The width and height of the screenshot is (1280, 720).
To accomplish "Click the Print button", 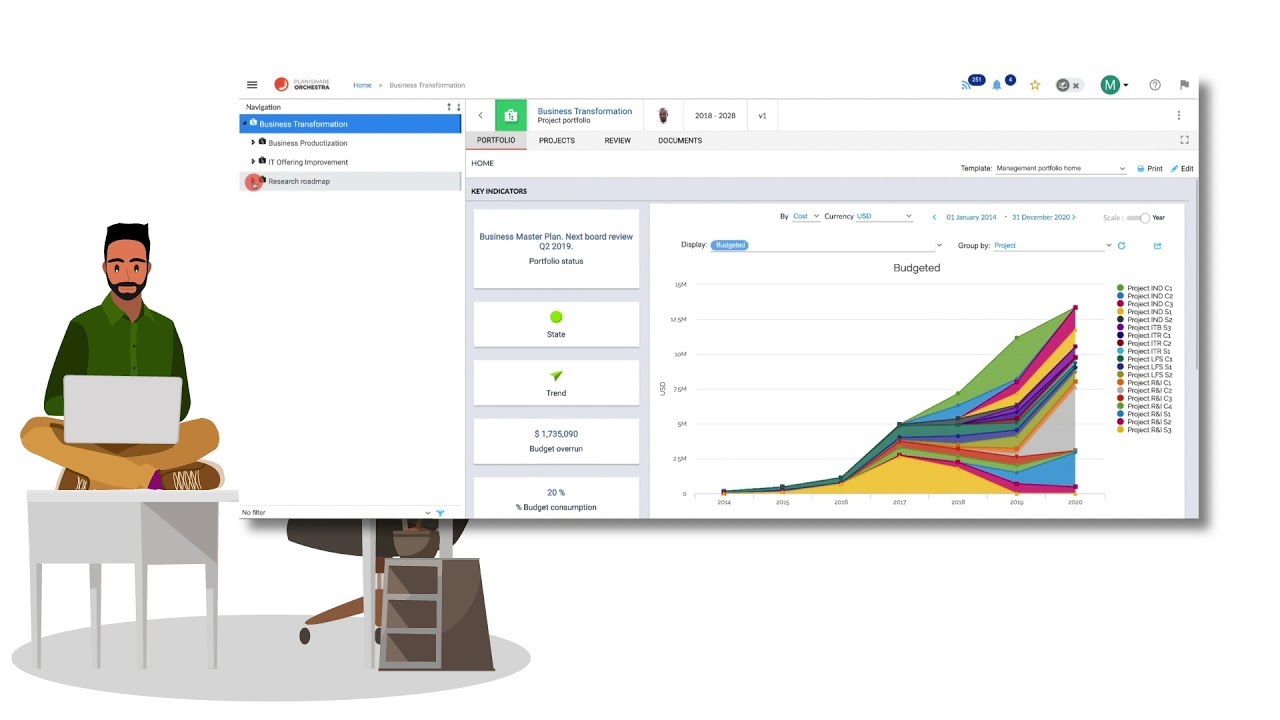I will pos(1149,169).
